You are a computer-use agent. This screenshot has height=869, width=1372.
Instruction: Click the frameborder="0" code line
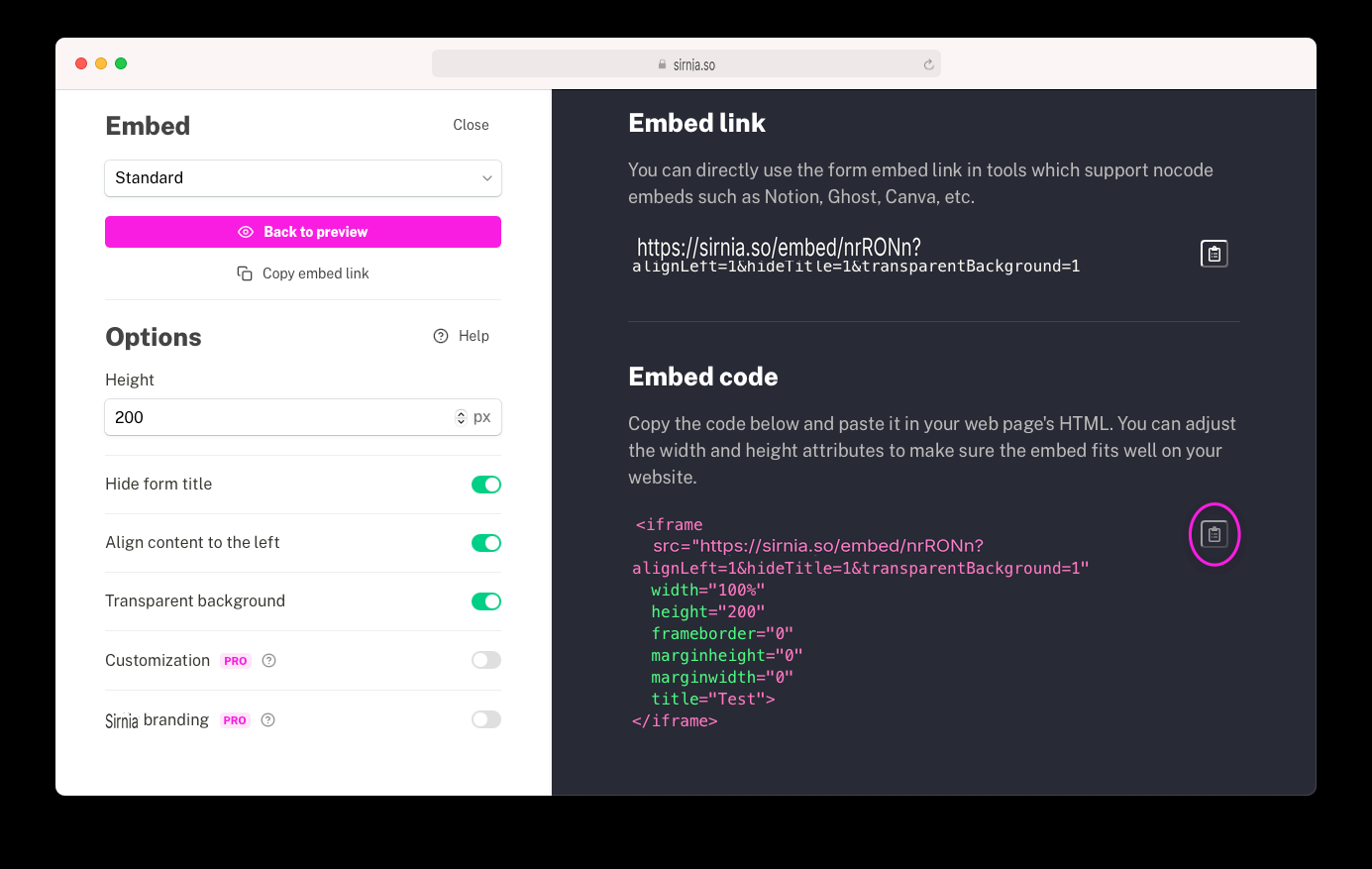pos(722,634)
